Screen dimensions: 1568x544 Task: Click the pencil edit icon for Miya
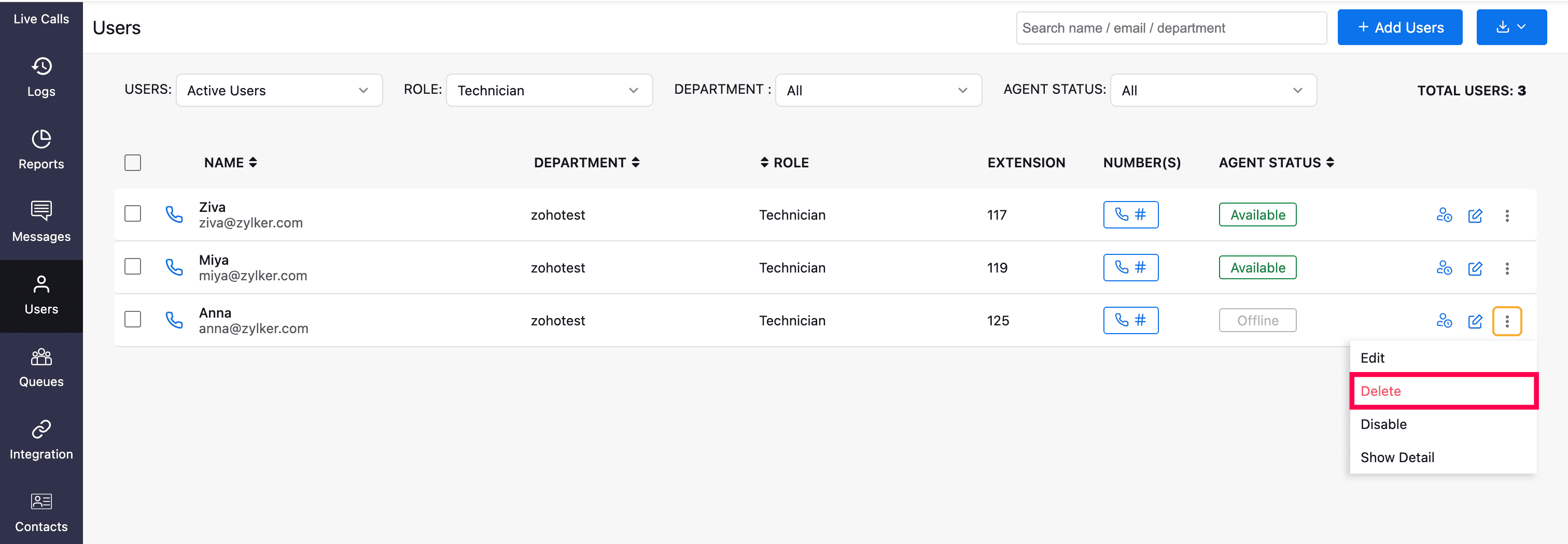pyautogui.click(x=1475, y=268)
